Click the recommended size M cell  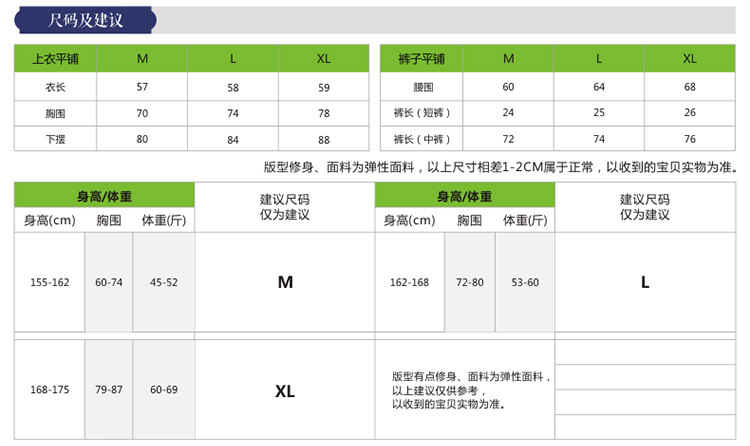click(285, 282)
